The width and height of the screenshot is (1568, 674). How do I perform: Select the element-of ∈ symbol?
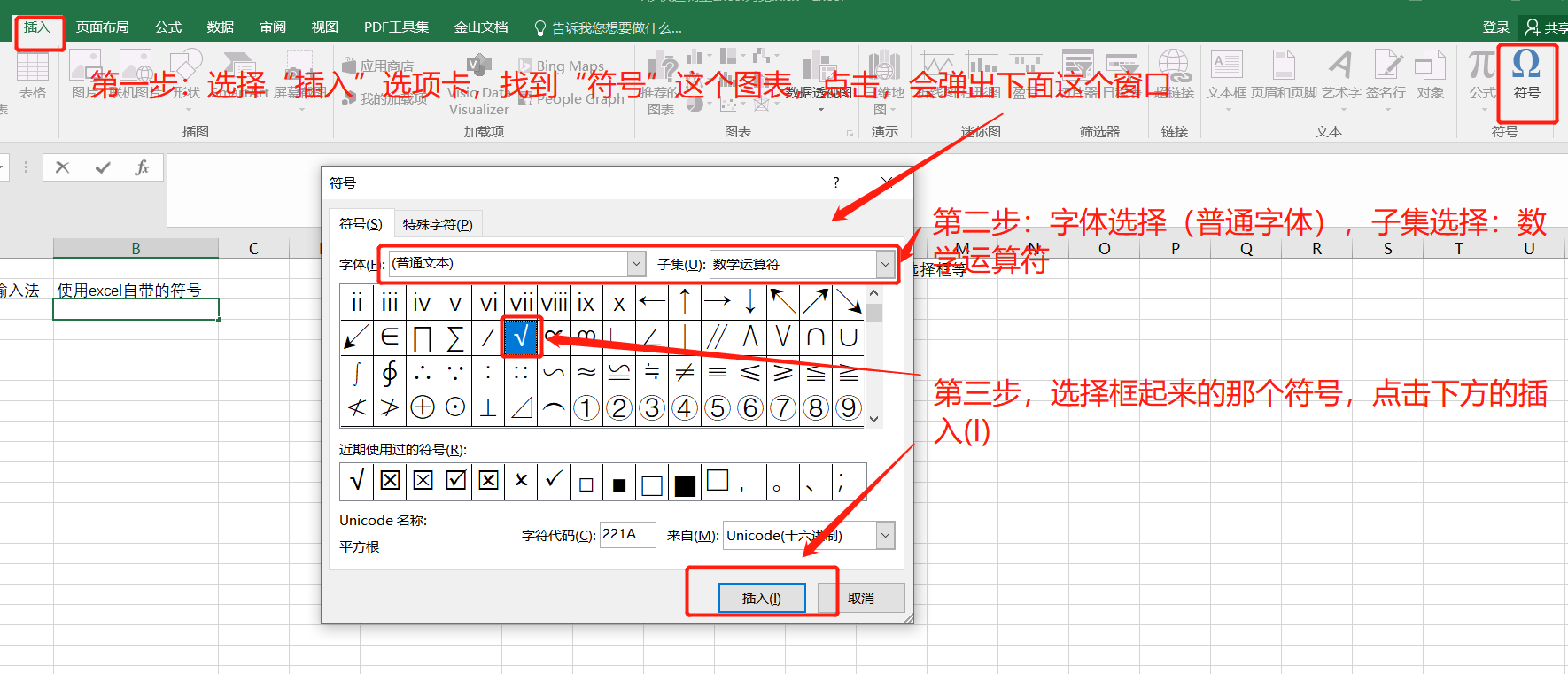coord(390,337)
